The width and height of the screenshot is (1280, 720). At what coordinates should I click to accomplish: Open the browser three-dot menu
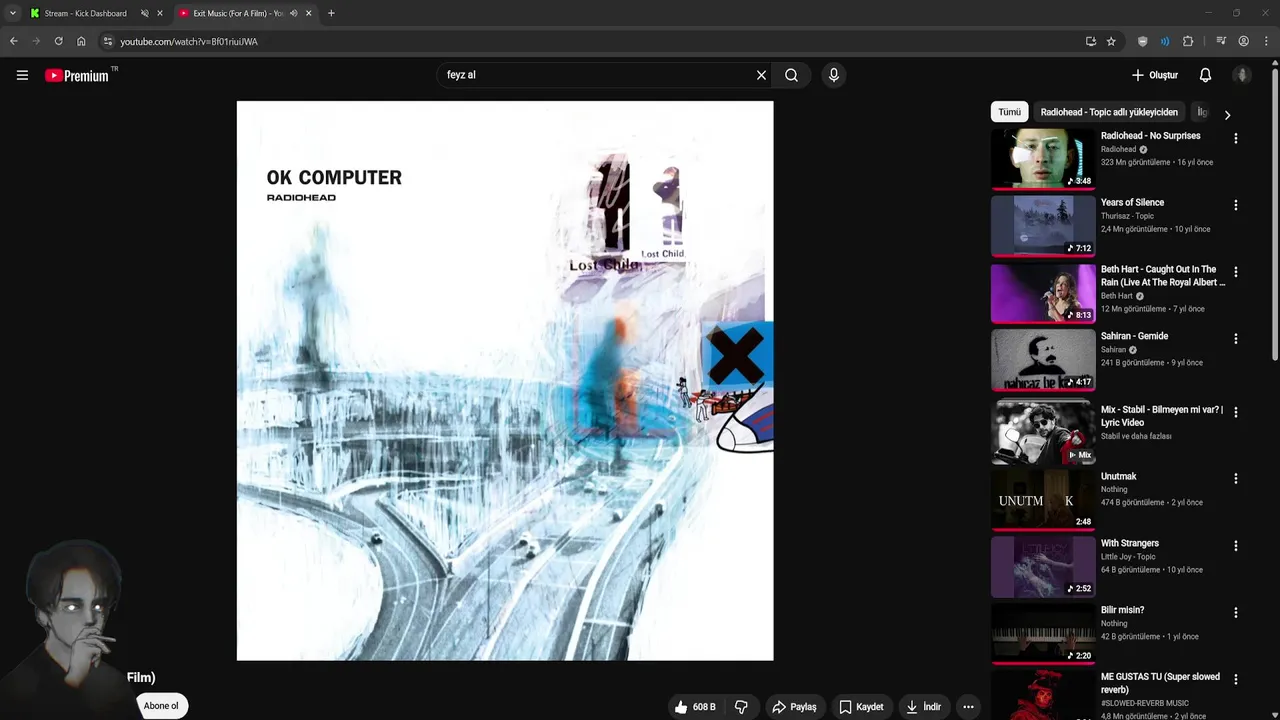pyautogui.click(x=1266, y=41)
